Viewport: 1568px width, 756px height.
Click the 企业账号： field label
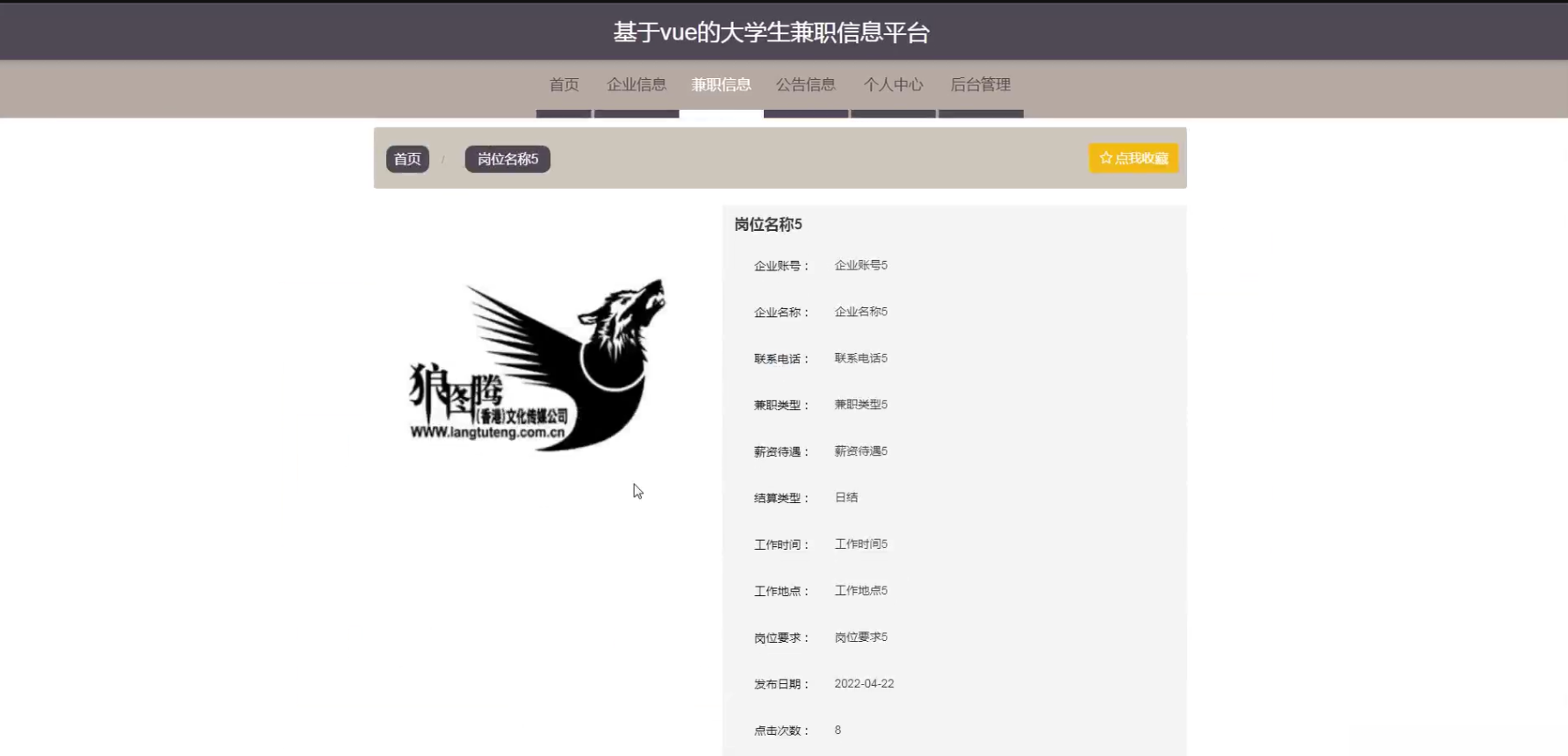tap(781, 266)
